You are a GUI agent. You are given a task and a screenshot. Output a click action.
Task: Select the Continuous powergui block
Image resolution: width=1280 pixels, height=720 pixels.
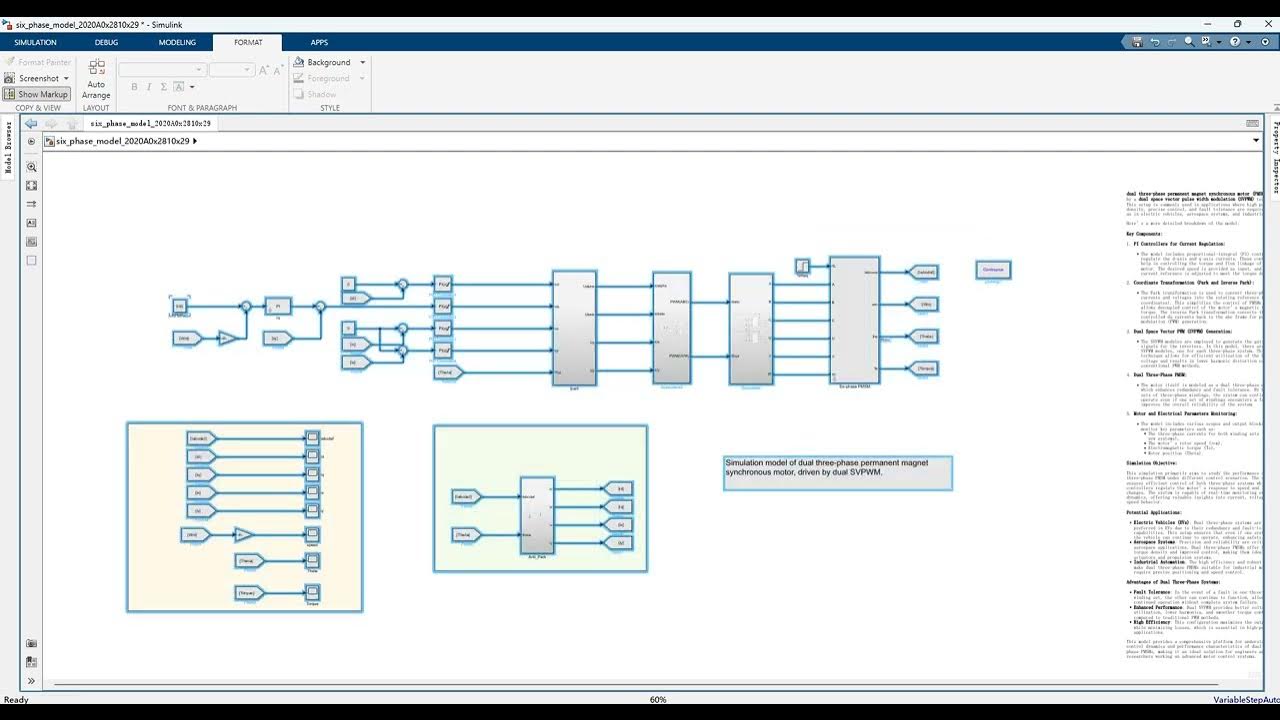pyautogui.click(x=993, y=270)
